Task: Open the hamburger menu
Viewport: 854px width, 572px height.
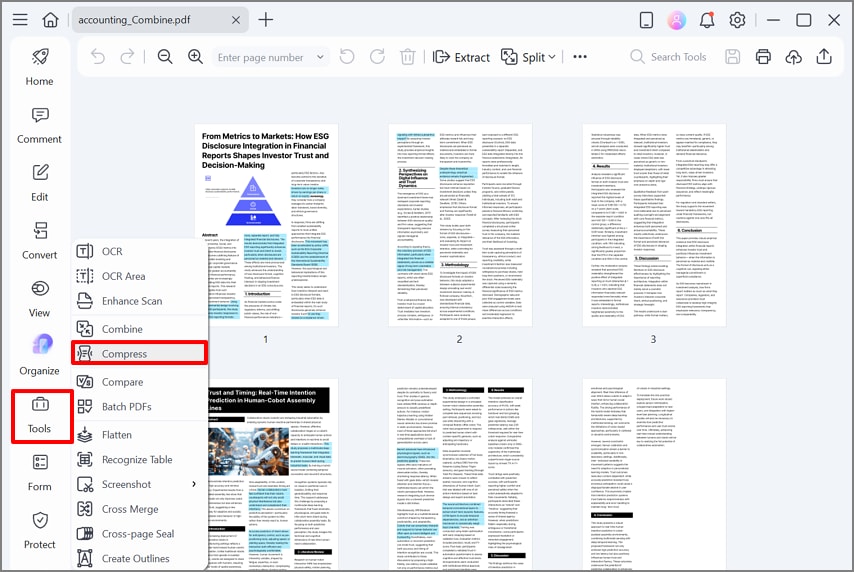Action: coord(20,20)
